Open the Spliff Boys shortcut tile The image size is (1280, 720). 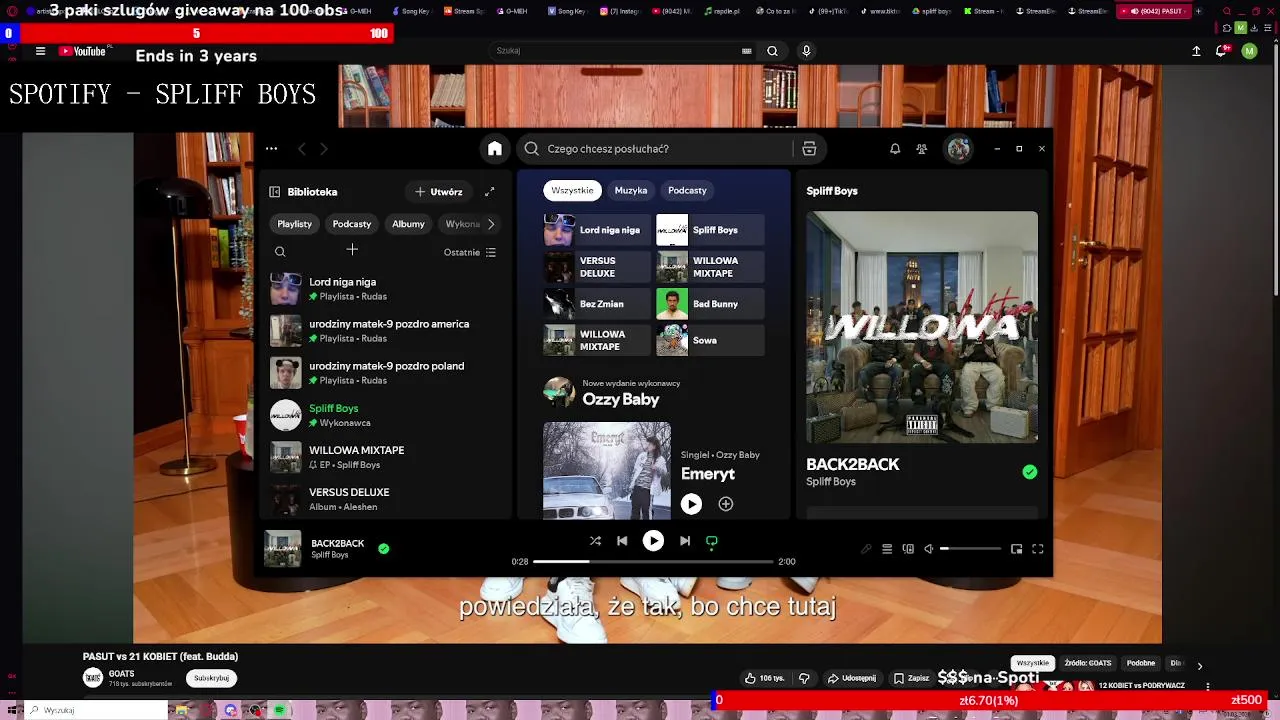pos(710,230)
